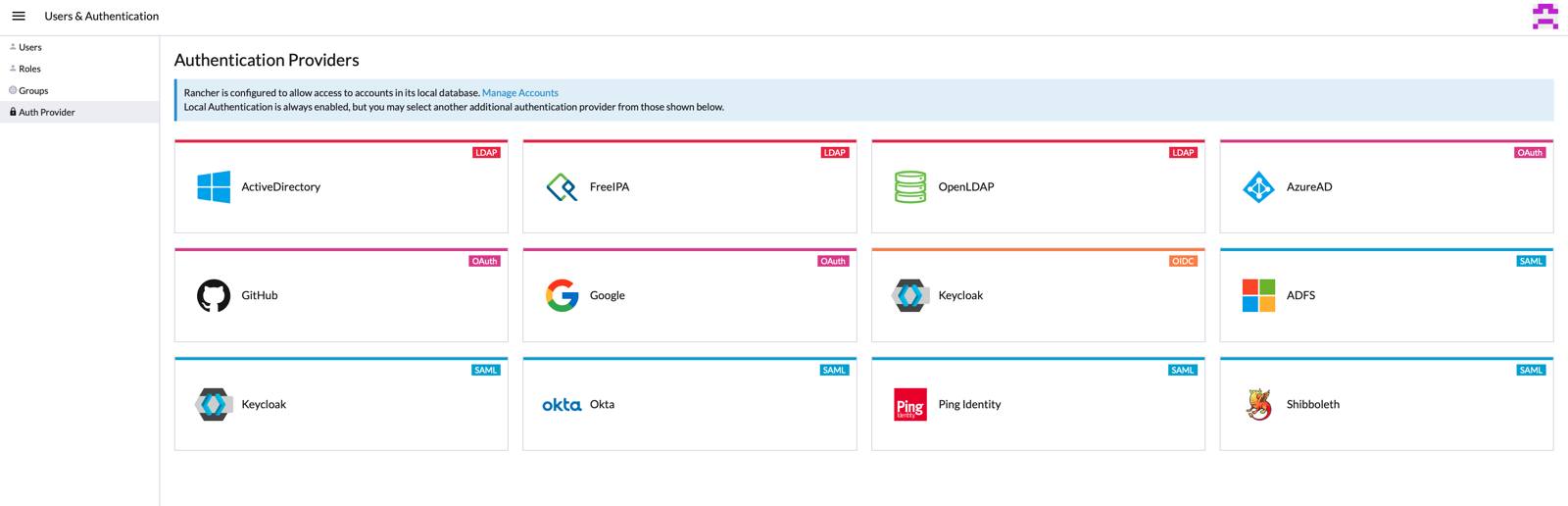Open Roles in the sidebar
This screenshot has width=1568, height=506.
coord(30,69)
